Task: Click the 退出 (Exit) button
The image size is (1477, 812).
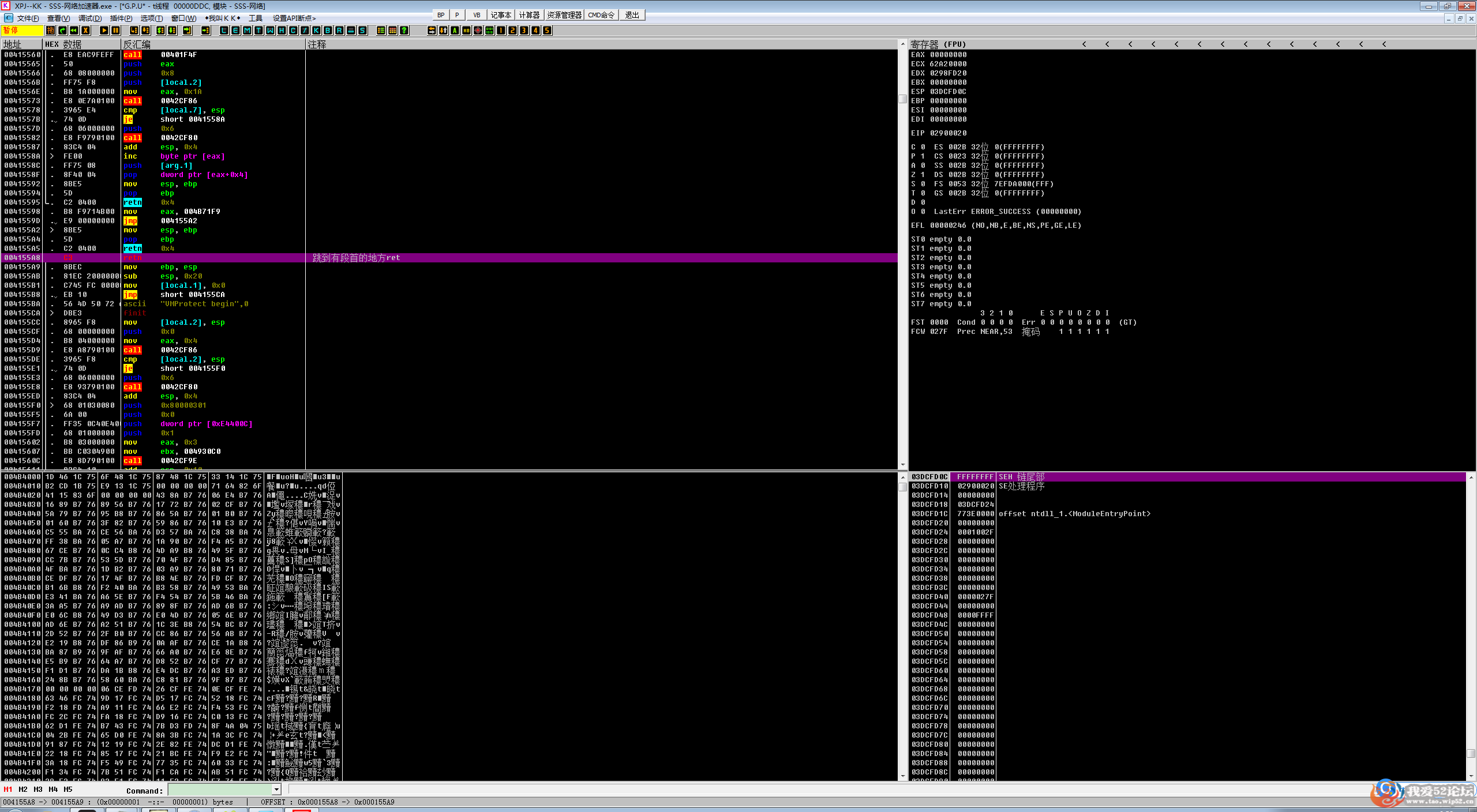Action: 632,15
